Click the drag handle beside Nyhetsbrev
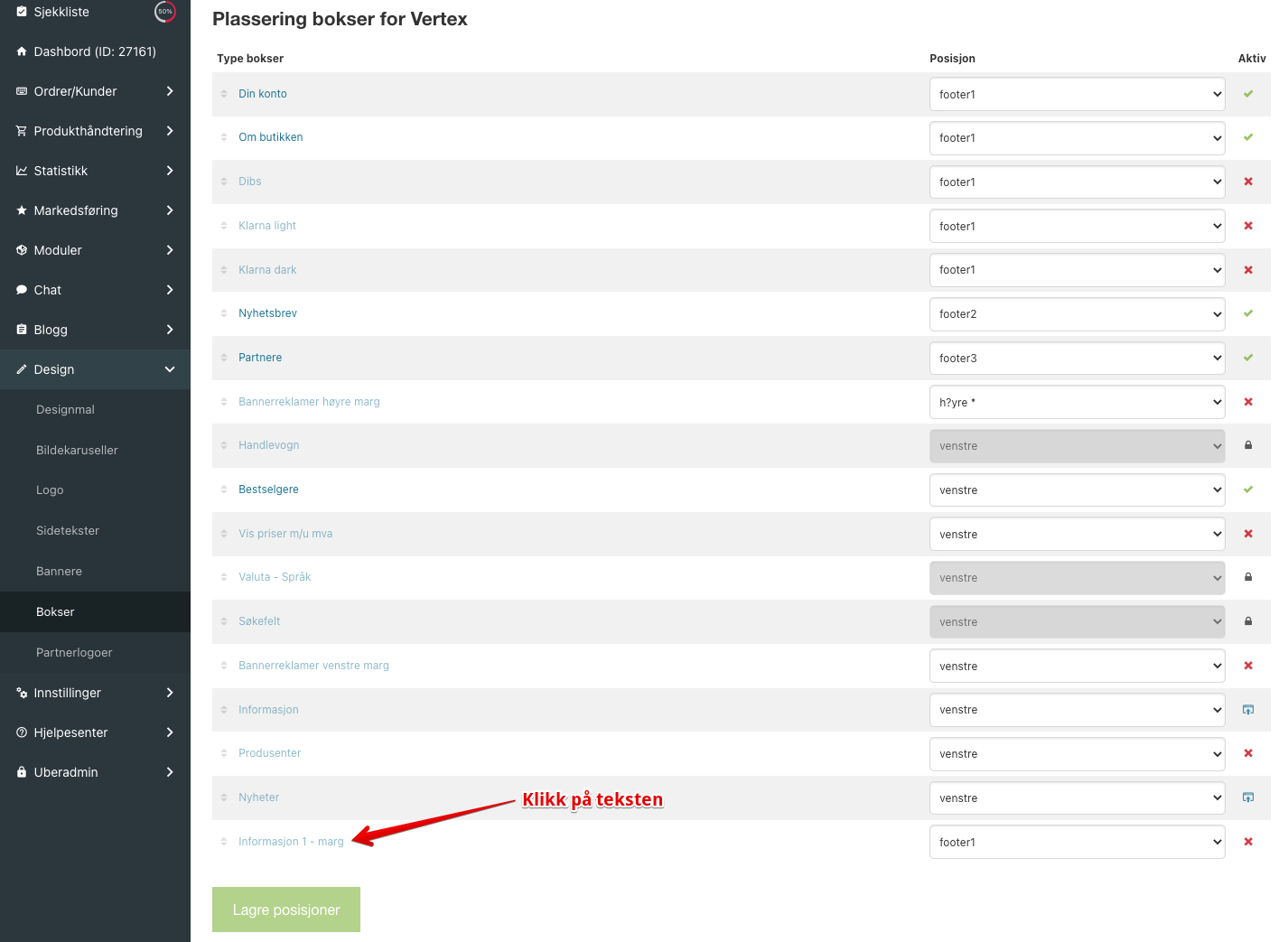This screenshot has height=942, width=1288. point(224,313)
